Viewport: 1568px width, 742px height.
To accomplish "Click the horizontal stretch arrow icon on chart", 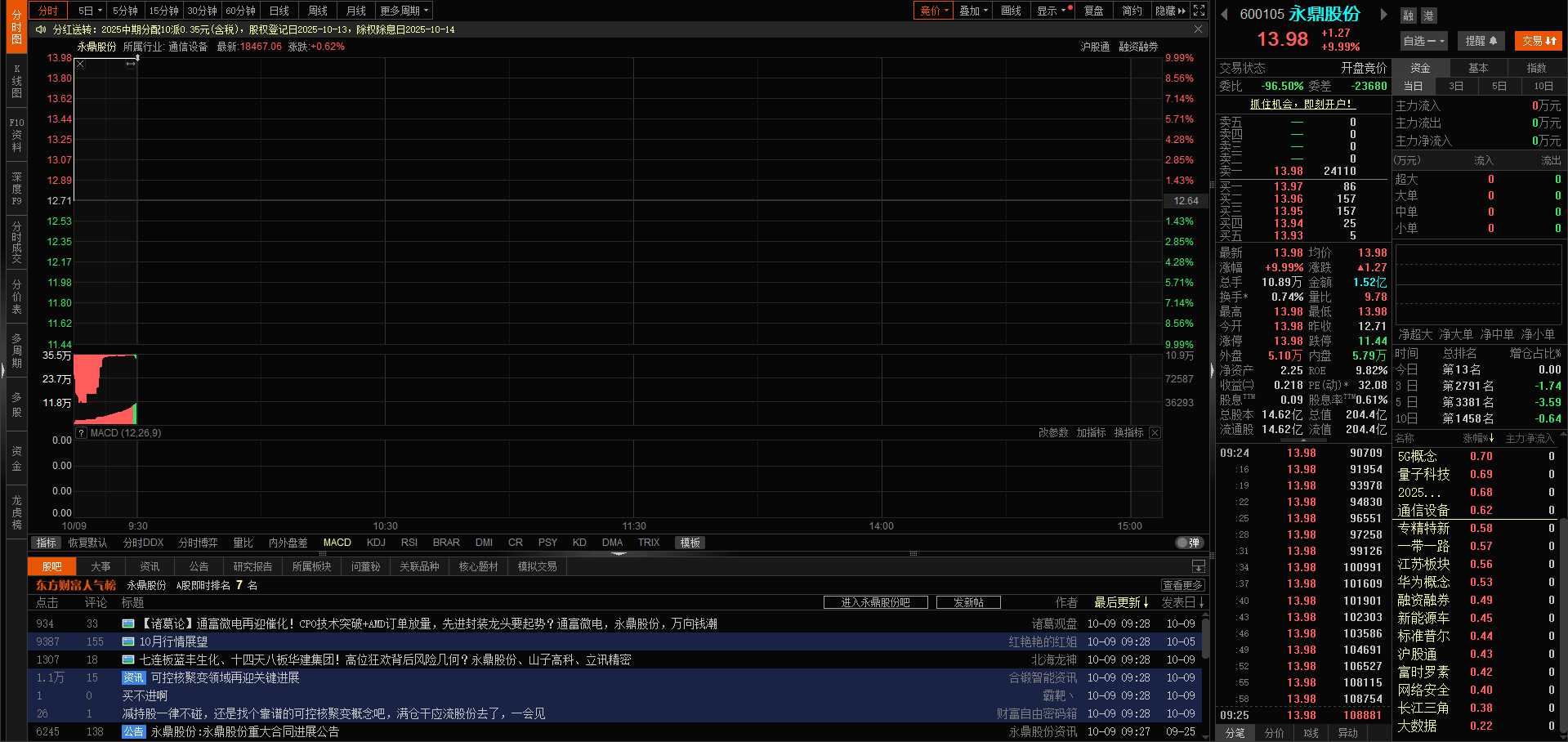I will [131, 64].
